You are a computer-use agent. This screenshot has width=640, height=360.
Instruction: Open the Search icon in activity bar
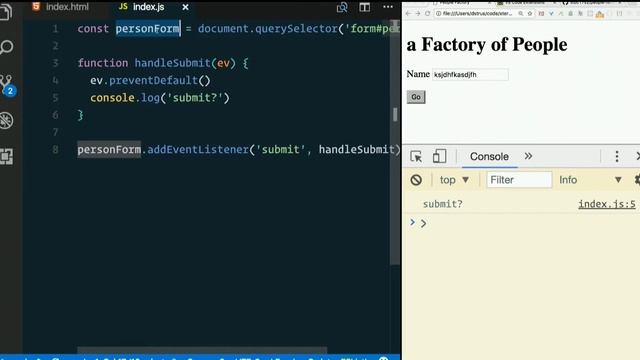6,47
